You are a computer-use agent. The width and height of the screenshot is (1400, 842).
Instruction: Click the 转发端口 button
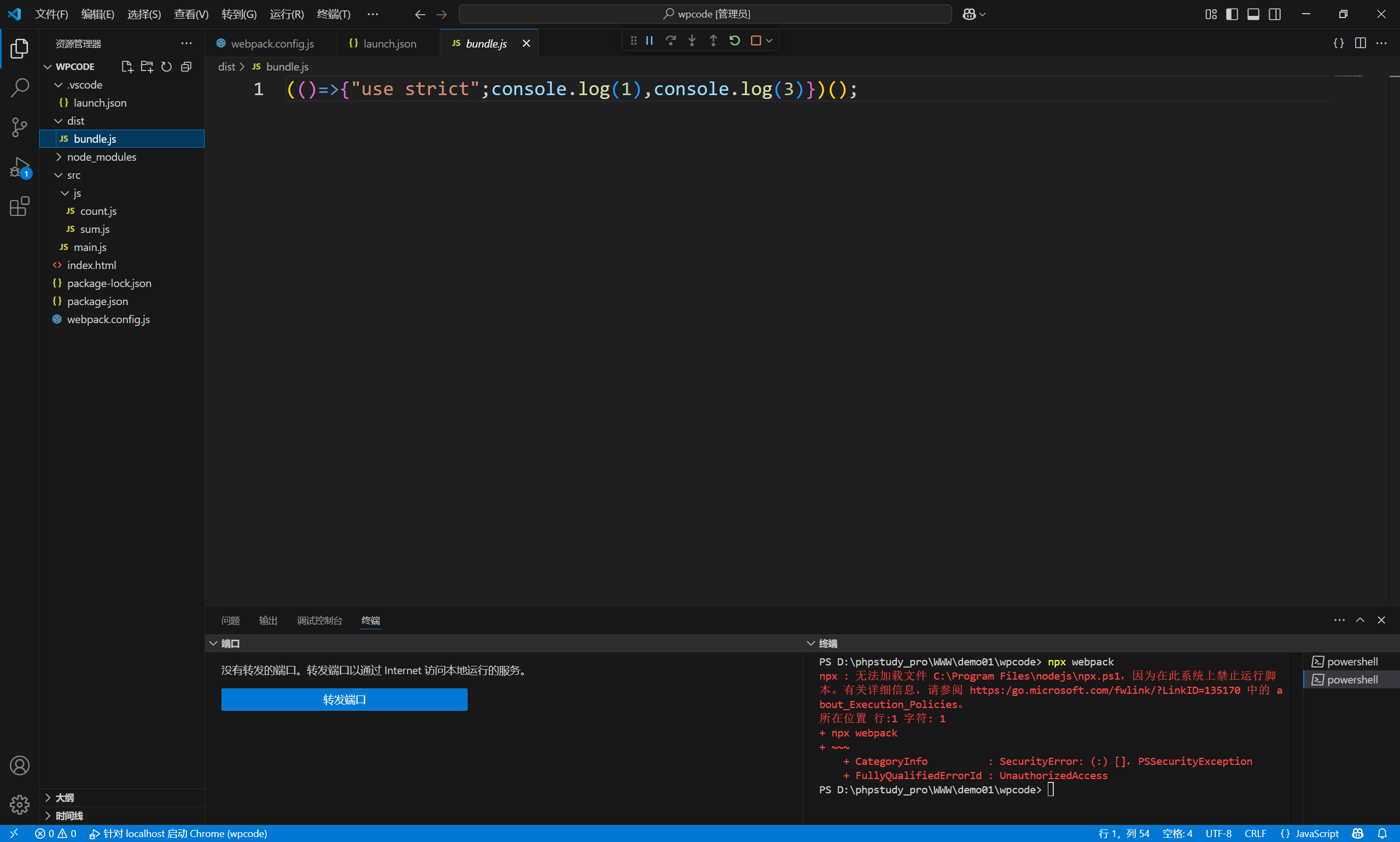point(344,700)
